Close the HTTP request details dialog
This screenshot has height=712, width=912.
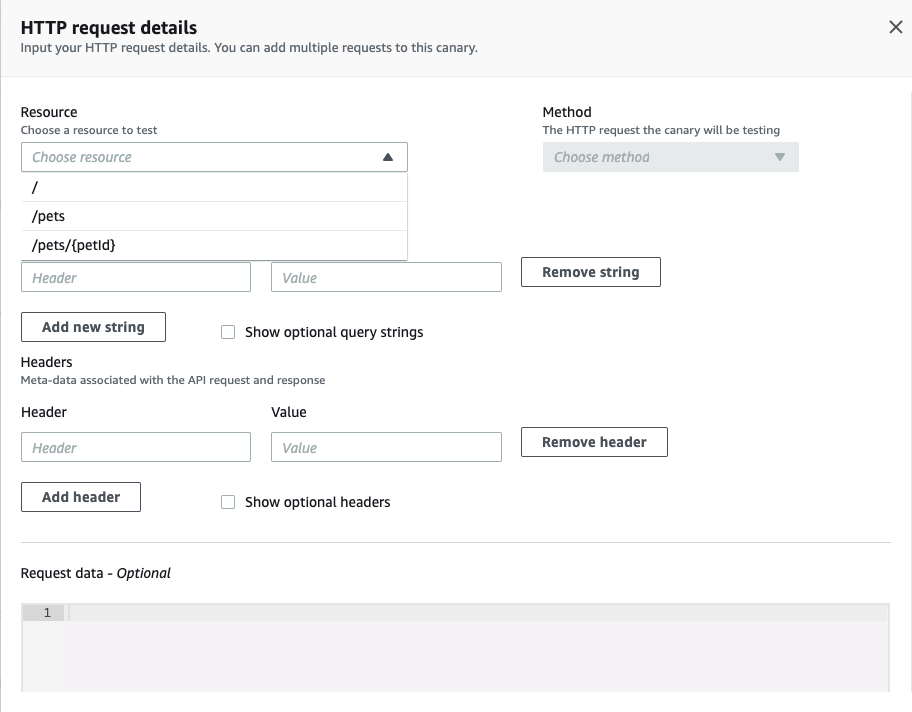[x=895, y=27]
